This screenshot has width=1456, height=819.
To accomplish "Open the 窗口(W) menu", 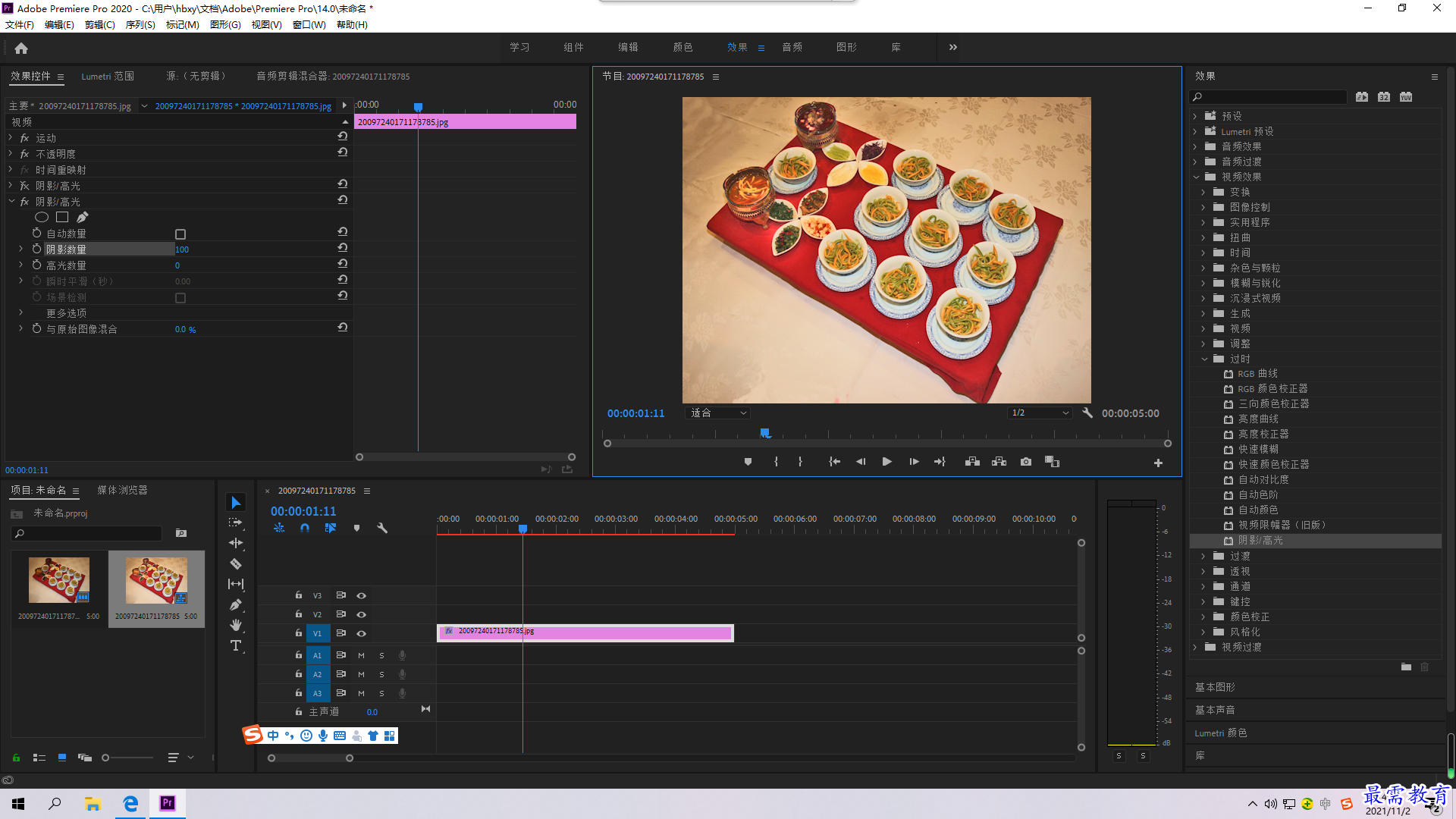I will (x=309, y=24).
